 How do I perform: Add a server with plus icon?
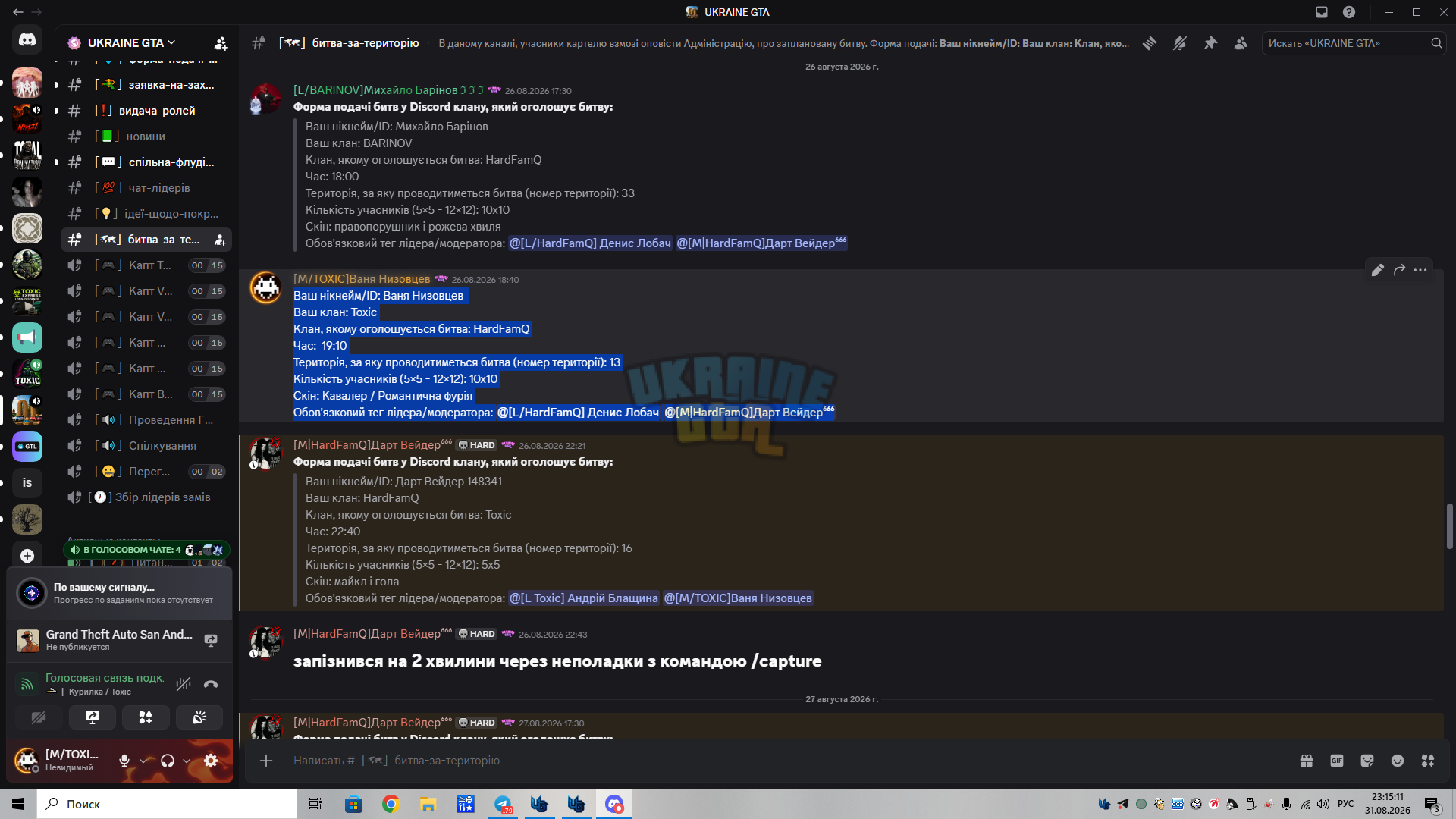coord(27,556)
